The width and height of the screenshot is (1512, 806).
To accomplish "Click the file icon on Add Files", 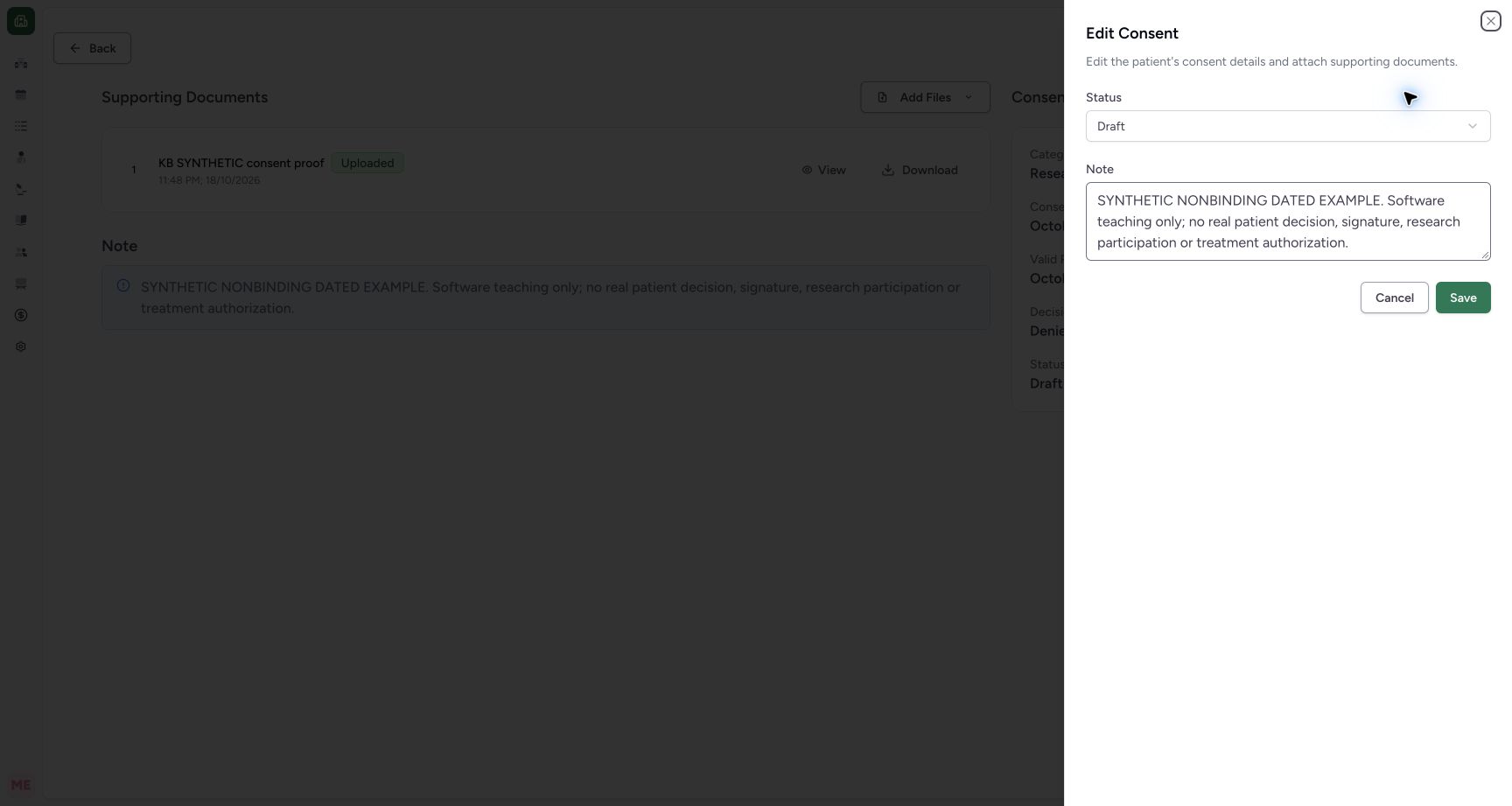I will (x=883, y=97).
